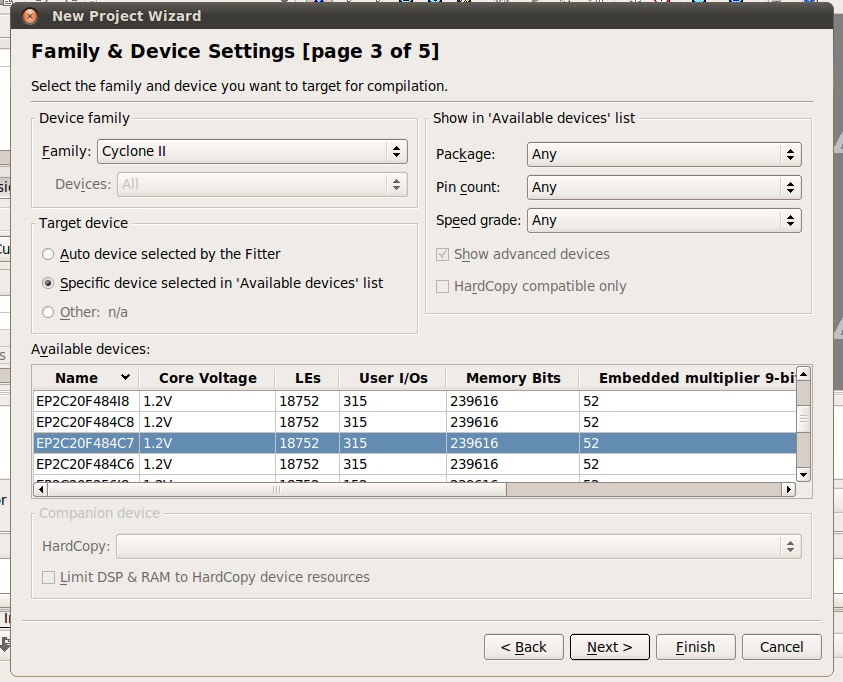This screenshot has height=682, width=843.
Task: Open the Package dropdown
Action: pos(664,154)
